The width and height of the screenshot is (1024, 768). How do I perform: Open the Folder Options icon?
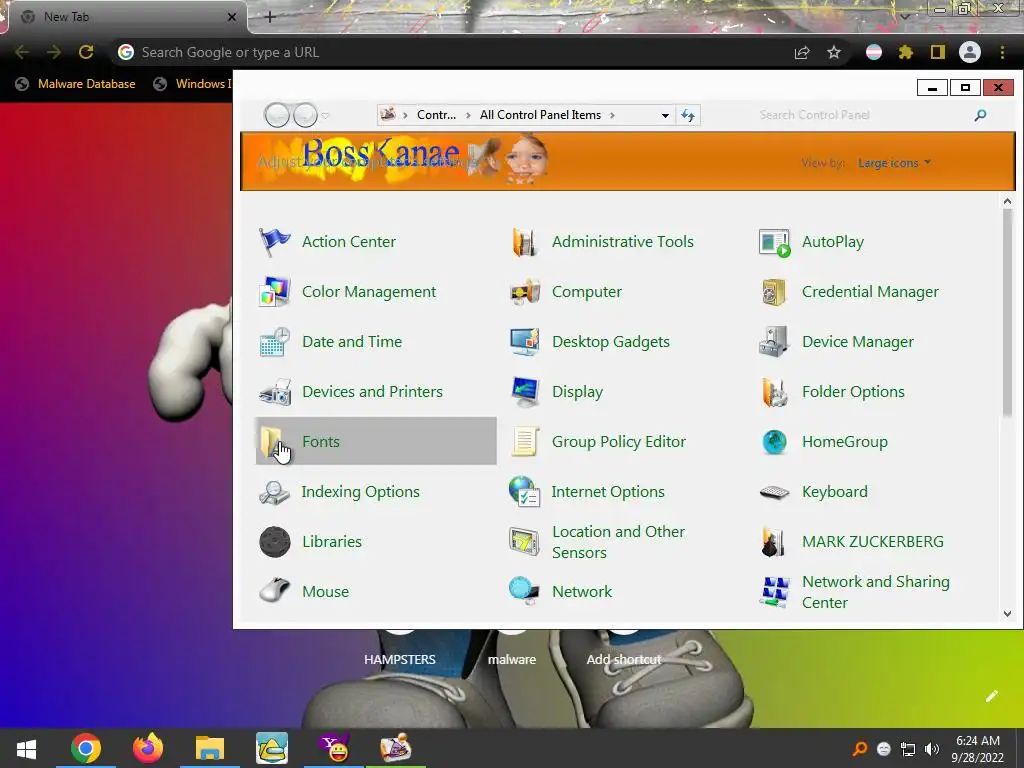click(x=775, y=392)
